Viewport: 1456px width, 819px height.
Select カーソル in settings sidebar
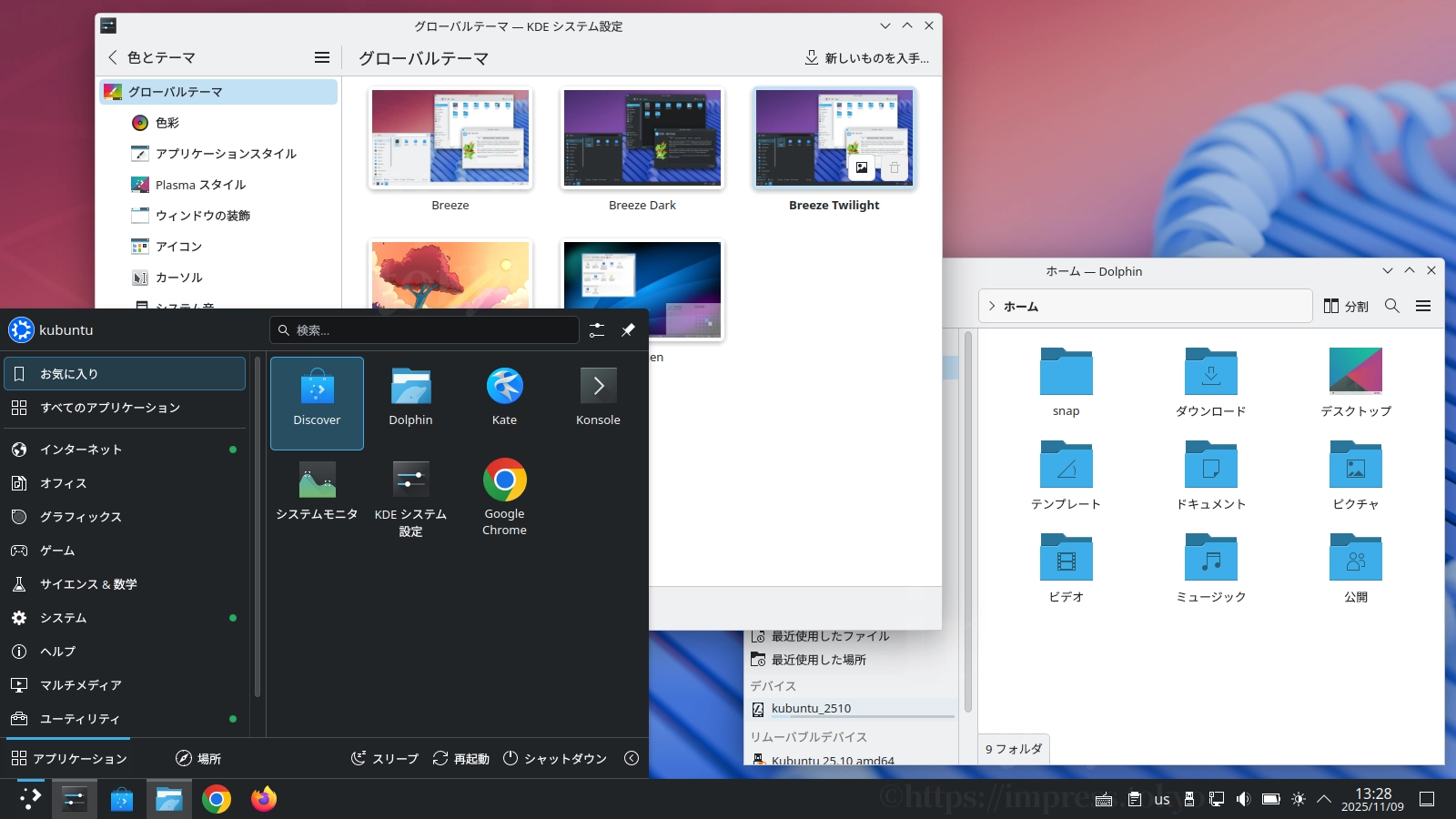coord(218,278)
